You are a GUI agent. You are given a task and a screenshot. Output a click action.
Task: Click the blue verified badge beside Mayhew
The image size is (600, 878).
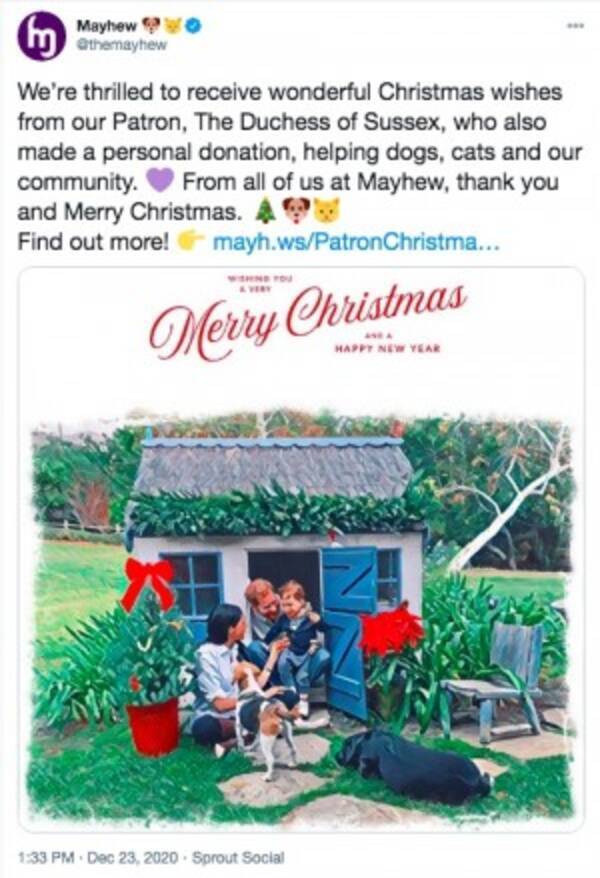pyautogui.click(x=193, y=25)
